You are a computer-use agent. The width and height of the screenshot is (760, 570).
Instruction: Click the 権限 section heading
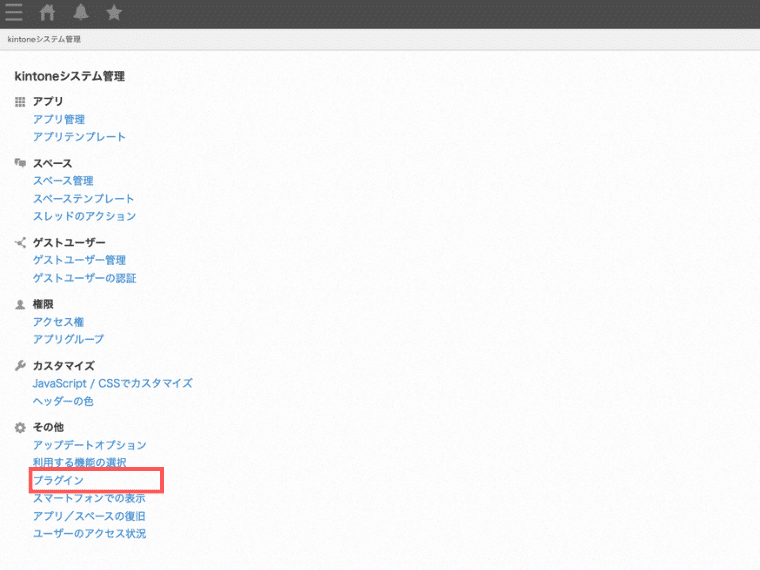(43, 304)
